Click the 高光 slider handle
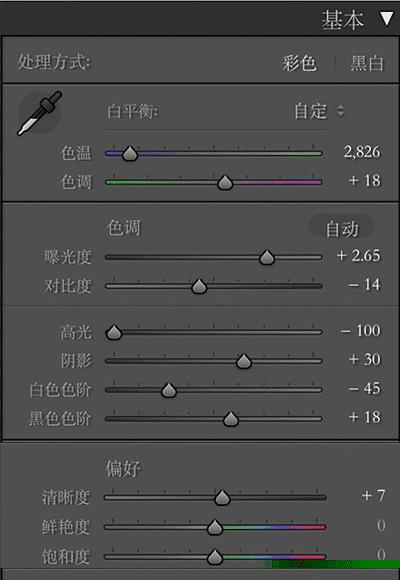The width and height of the screenshot is (400, 580). 114,333
